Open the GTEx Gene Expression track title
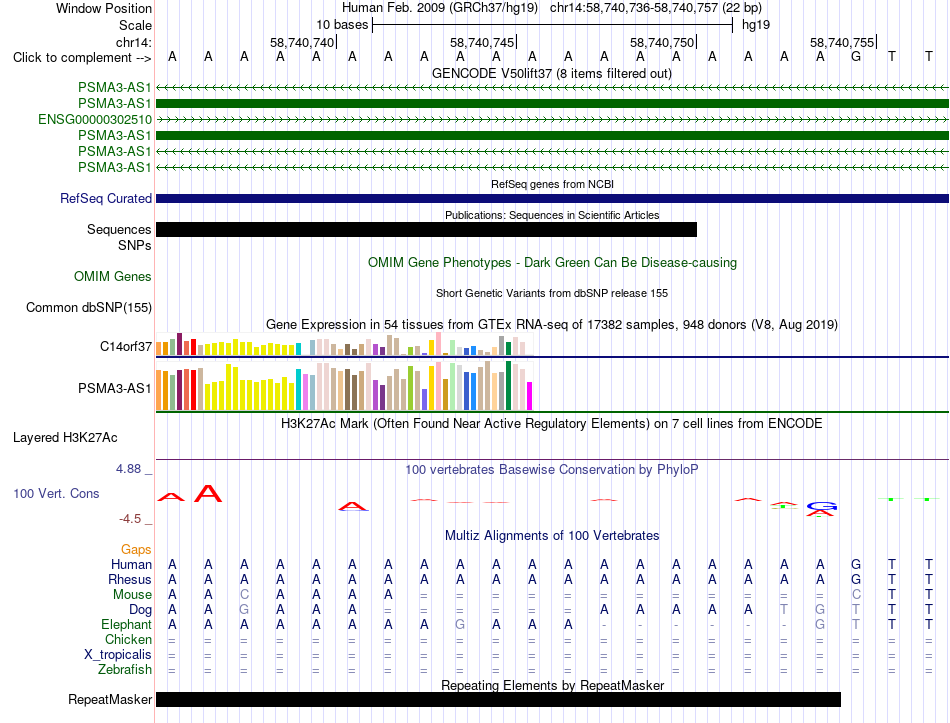 [x=552, y=324]
